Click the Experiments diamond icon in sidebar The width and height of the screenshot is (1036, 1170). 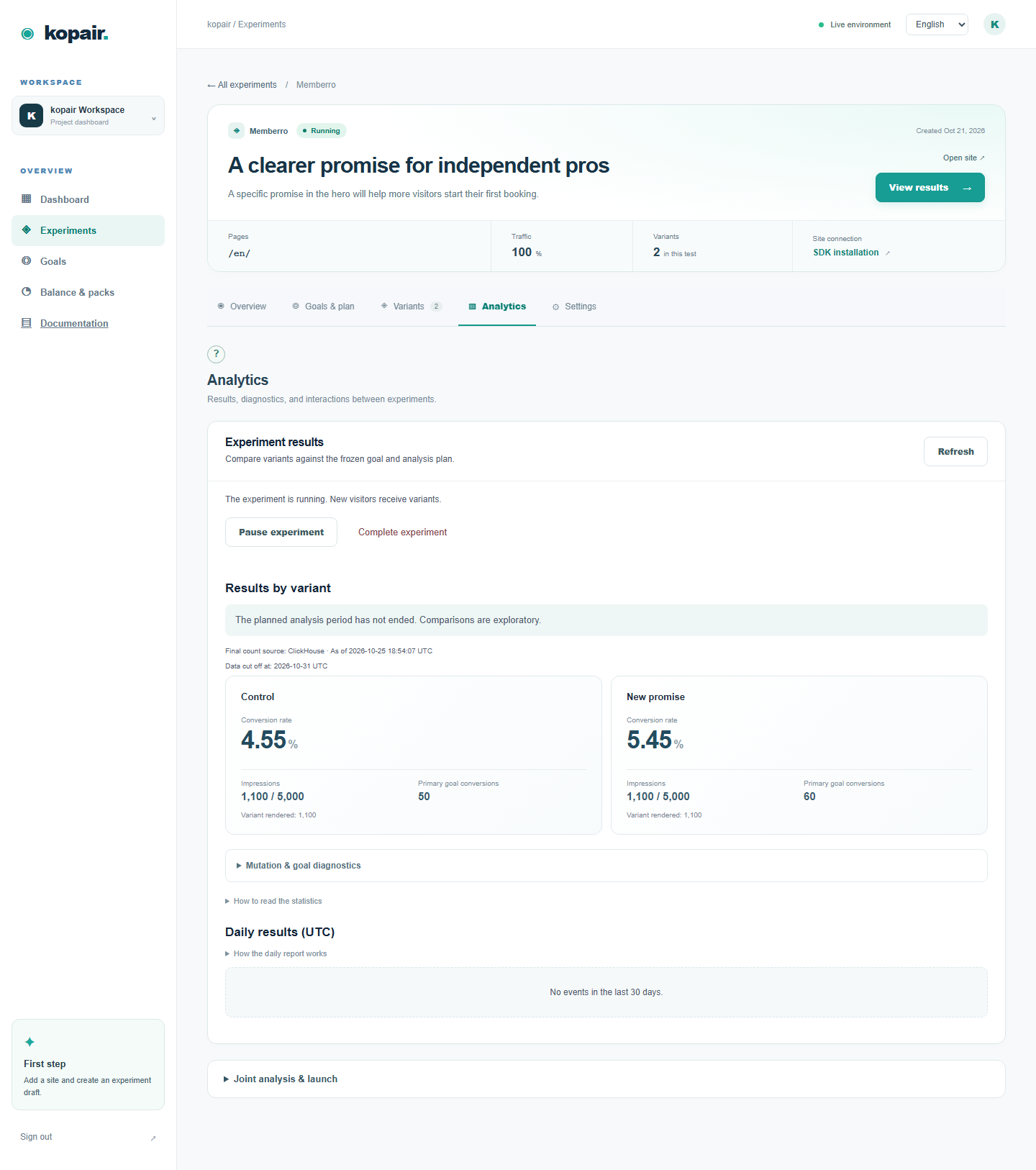click(27, 230)
